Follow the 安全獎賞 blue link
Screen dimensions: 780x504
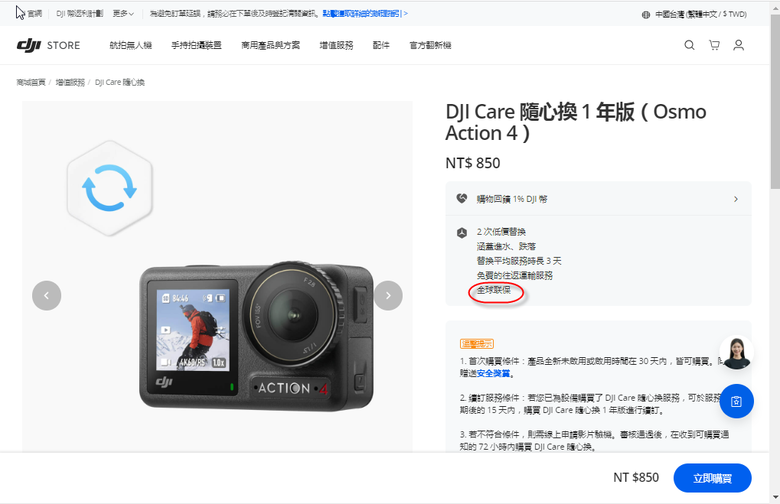[x=493, y=373]
